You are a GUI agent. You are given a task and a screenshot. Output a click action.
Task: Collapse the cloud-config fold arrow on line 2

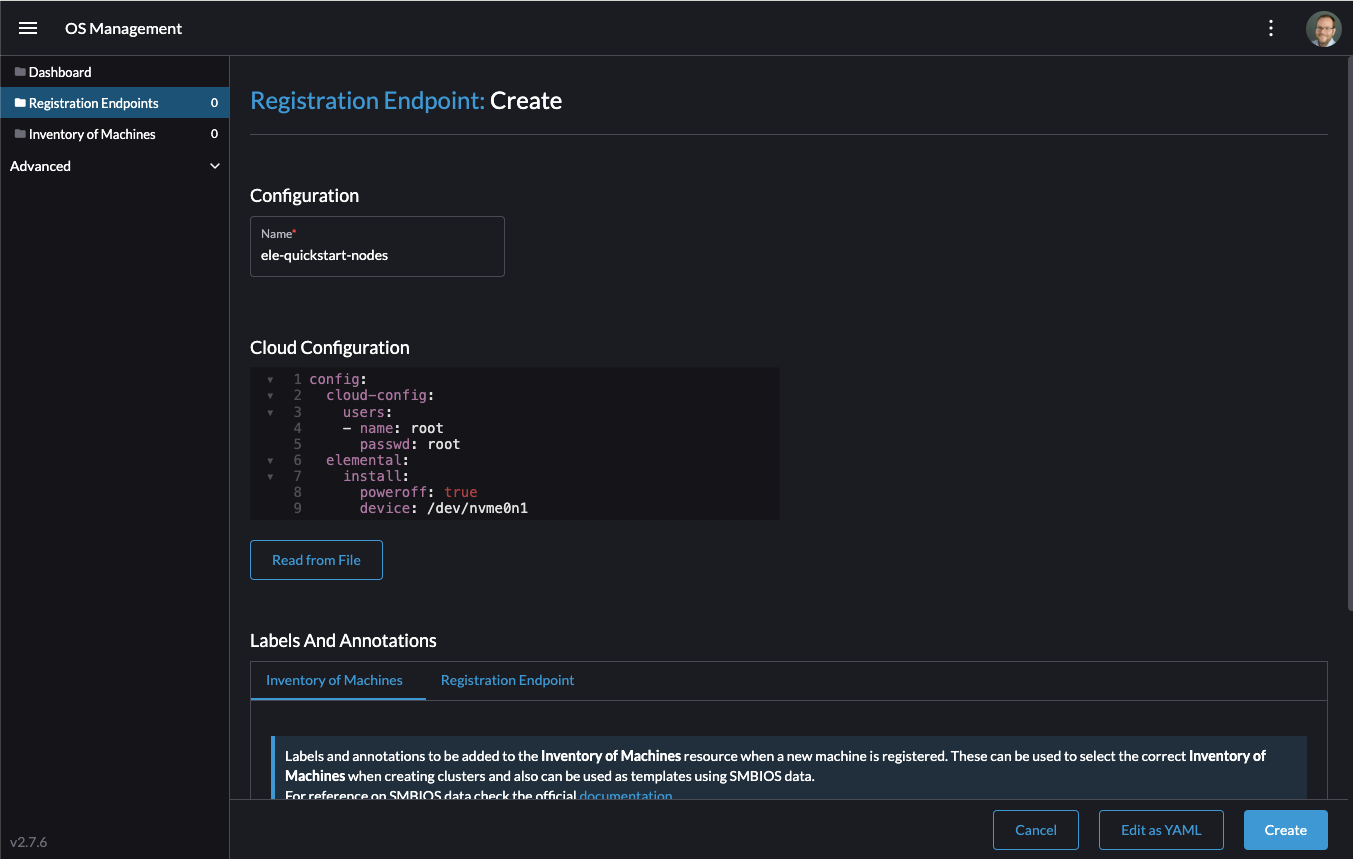coord(270,396)
